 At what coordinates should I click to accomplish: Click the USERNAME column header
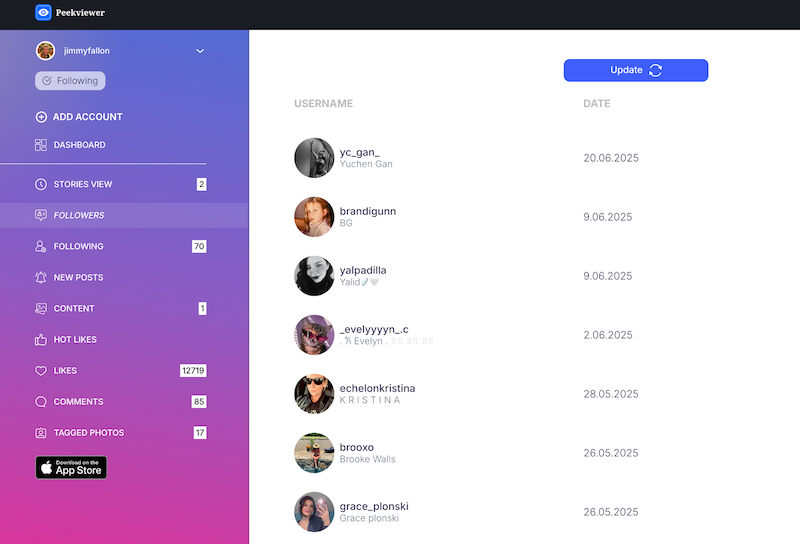323,104
